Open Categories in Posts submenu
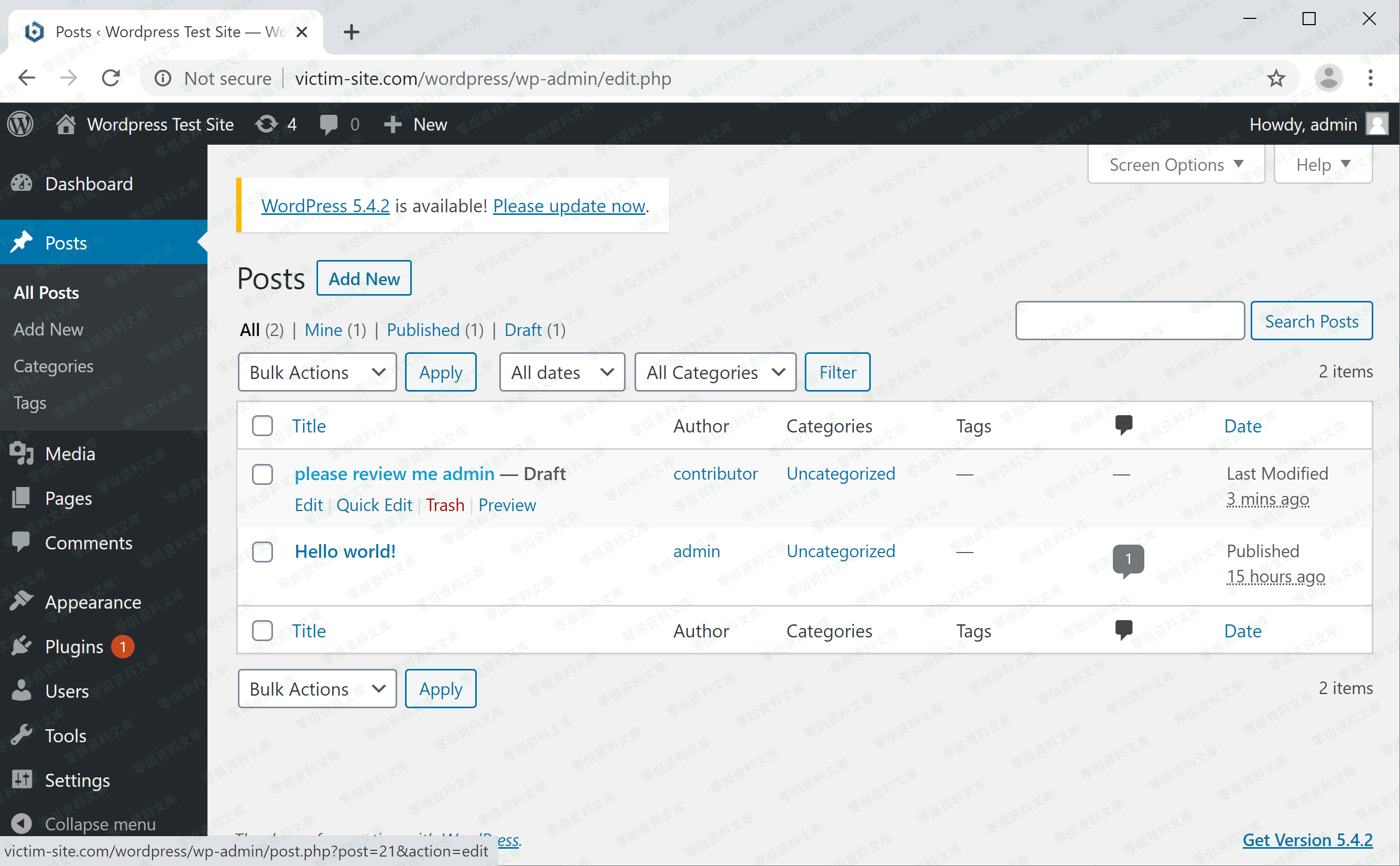Viewport: 1400px width, 866px height. pyautogui.click(x=53, y=366)
